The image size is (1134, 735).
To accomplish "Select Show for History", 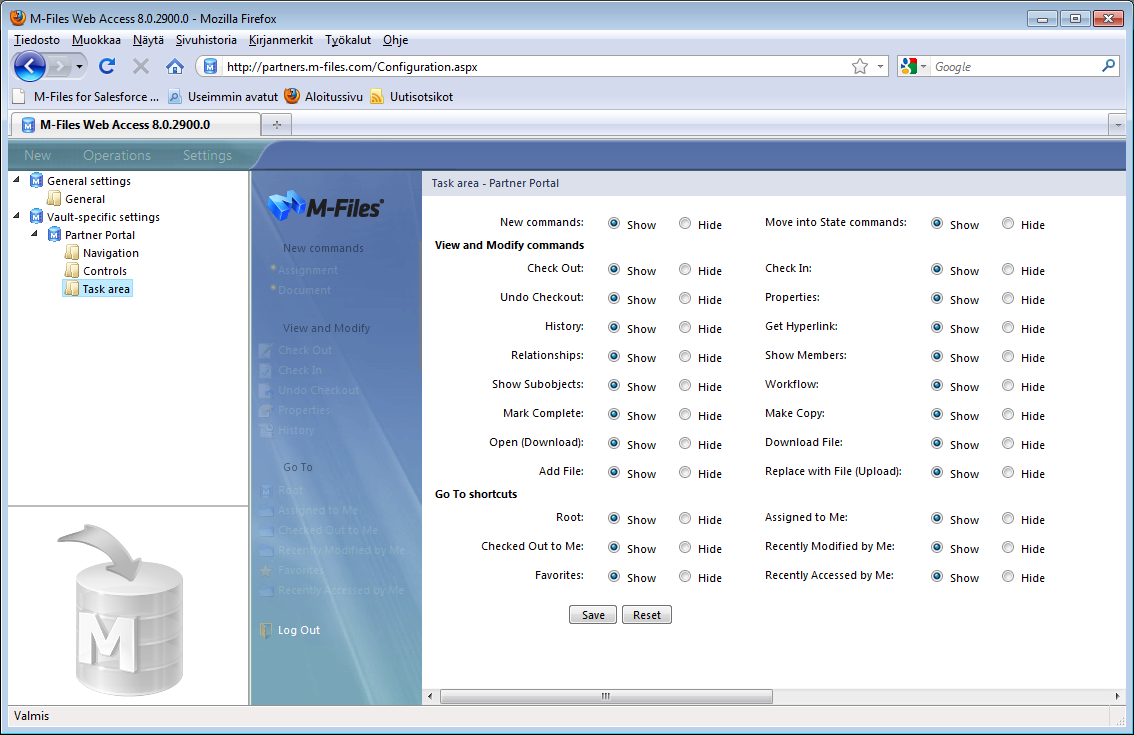I will tap(613, 327).
